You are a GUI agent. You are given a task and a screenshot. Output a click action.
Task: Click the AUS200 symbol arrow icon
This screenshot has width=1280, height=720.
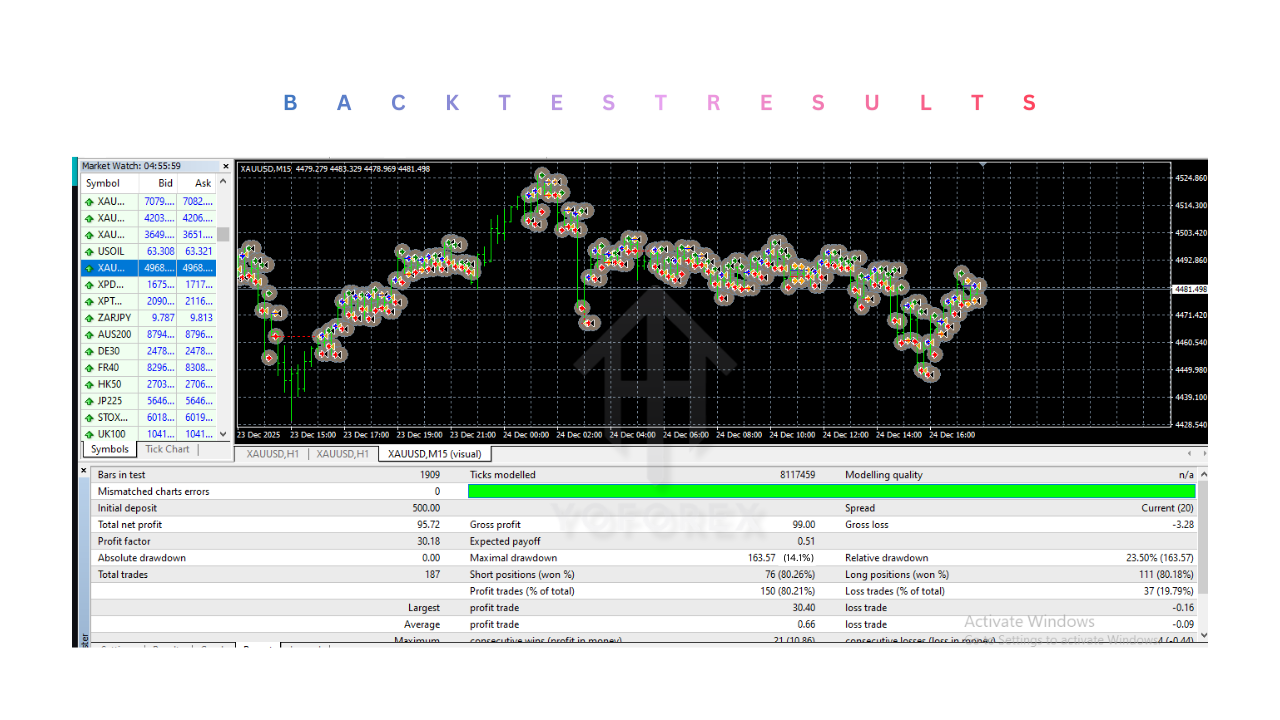tap(89, 335)
